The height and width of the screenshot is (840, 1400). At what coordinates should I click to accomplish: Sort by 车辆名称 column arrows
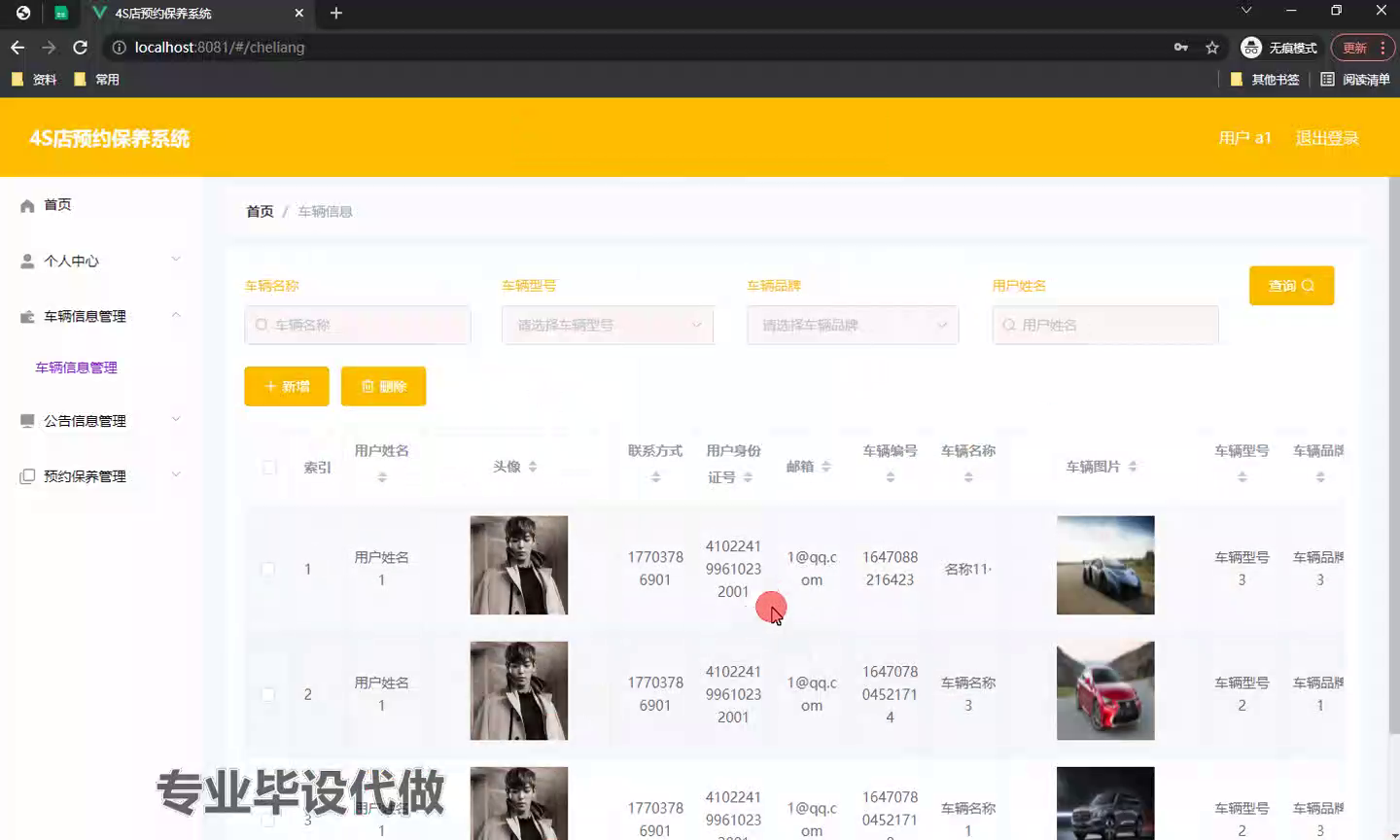968,477
